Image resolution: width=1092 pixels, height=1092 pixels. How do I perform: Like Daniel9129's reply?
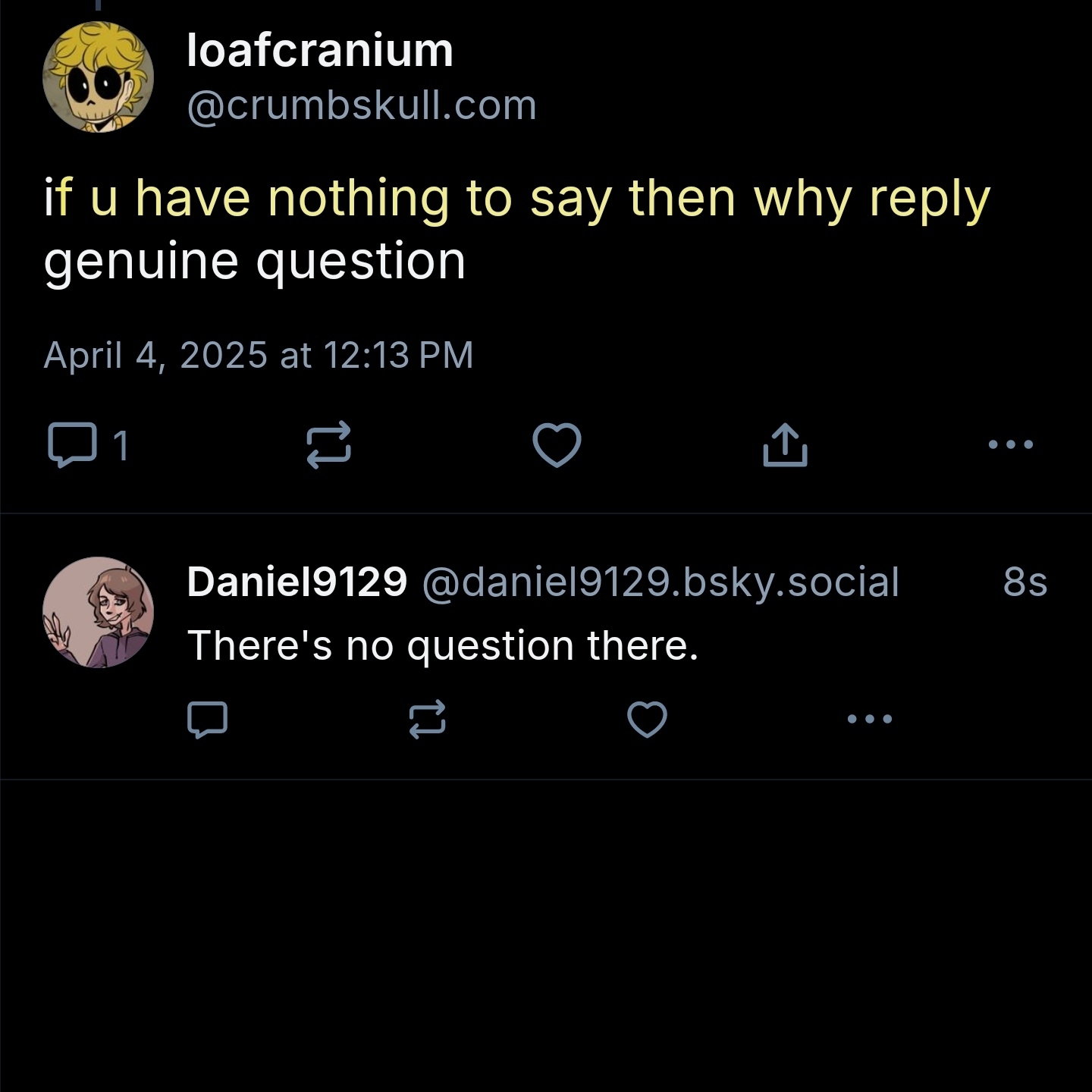(647, 720)
